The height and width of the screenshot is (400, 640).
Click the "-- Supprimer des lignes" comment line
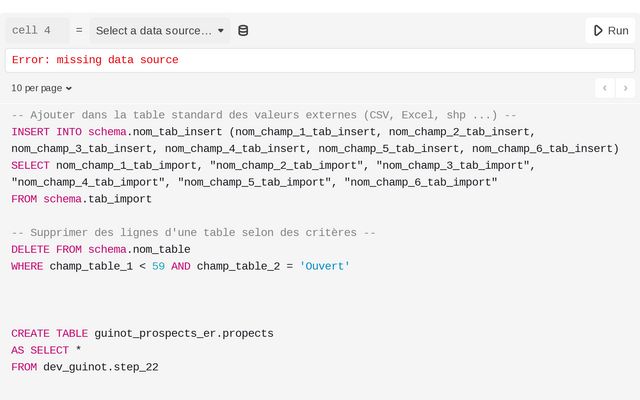193,233
